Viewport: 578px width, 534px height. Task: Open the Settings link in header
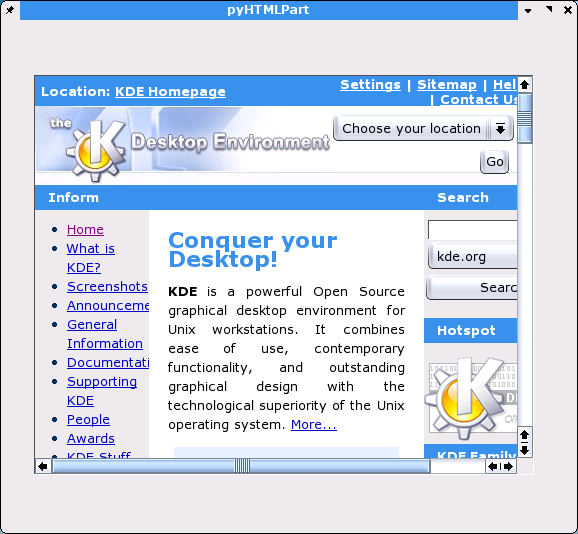pyautogui.click(x=370, y=85)
